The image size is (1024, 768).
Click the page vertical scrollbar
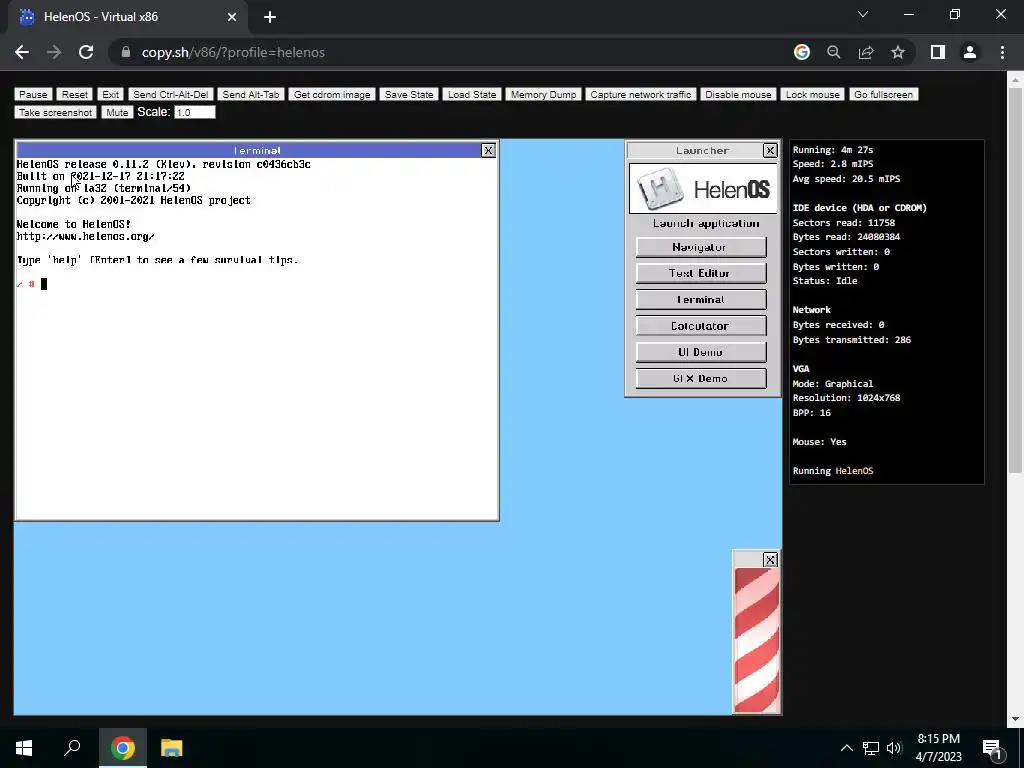coord(1014,280)
